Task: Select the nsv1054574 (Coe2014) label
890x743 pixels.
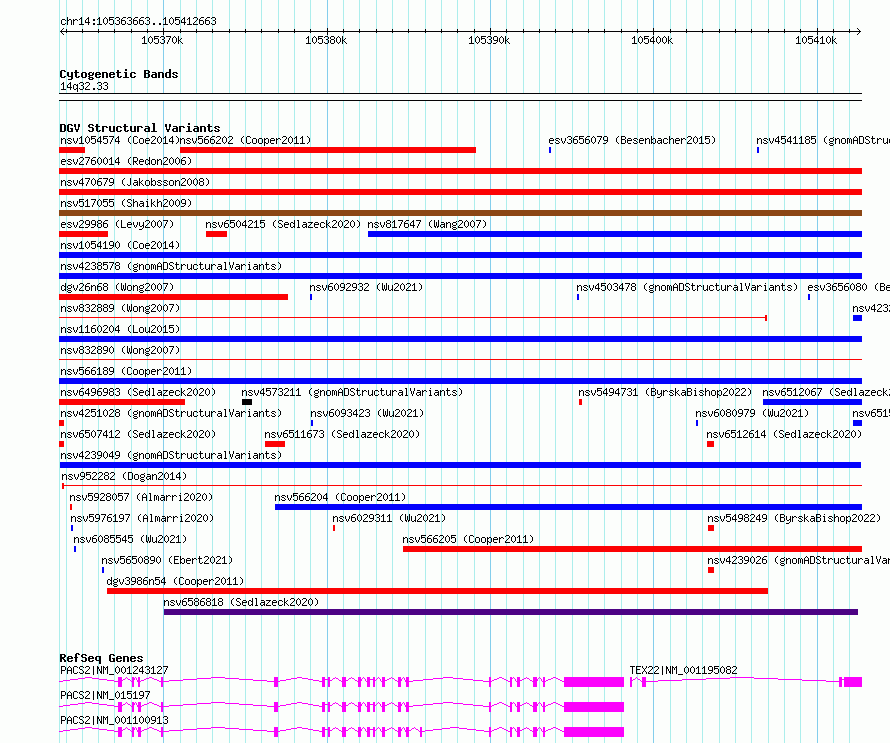Action: coord(119,140)
